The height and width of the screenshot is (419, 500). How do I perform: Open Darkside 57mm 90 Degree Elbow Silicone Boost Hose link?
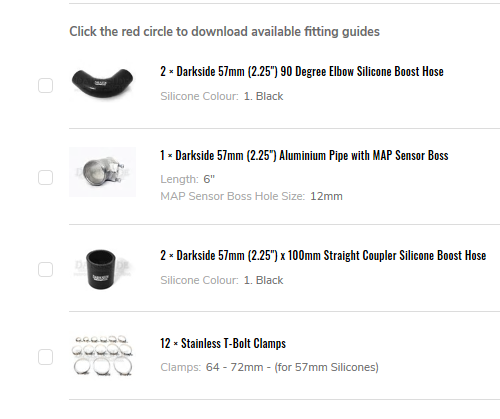(x=310, y=71)
